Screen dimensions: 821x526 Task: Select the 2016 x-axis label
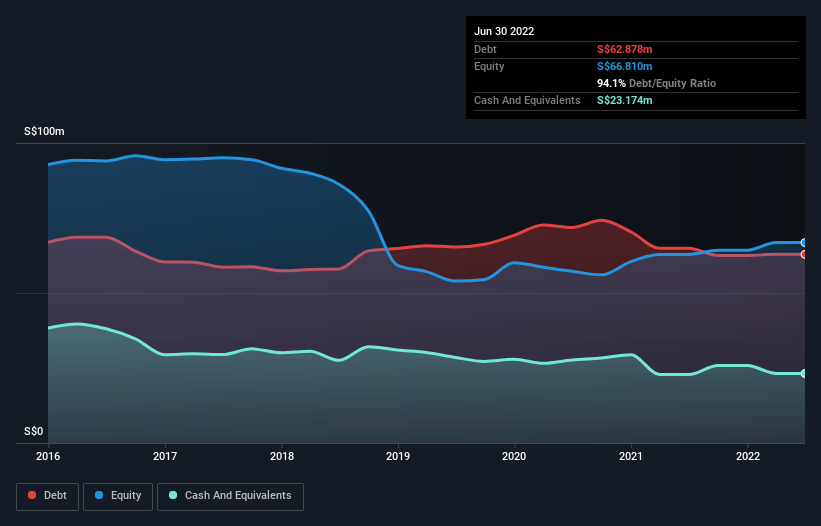pyautogui.click(x=48, y=456)
